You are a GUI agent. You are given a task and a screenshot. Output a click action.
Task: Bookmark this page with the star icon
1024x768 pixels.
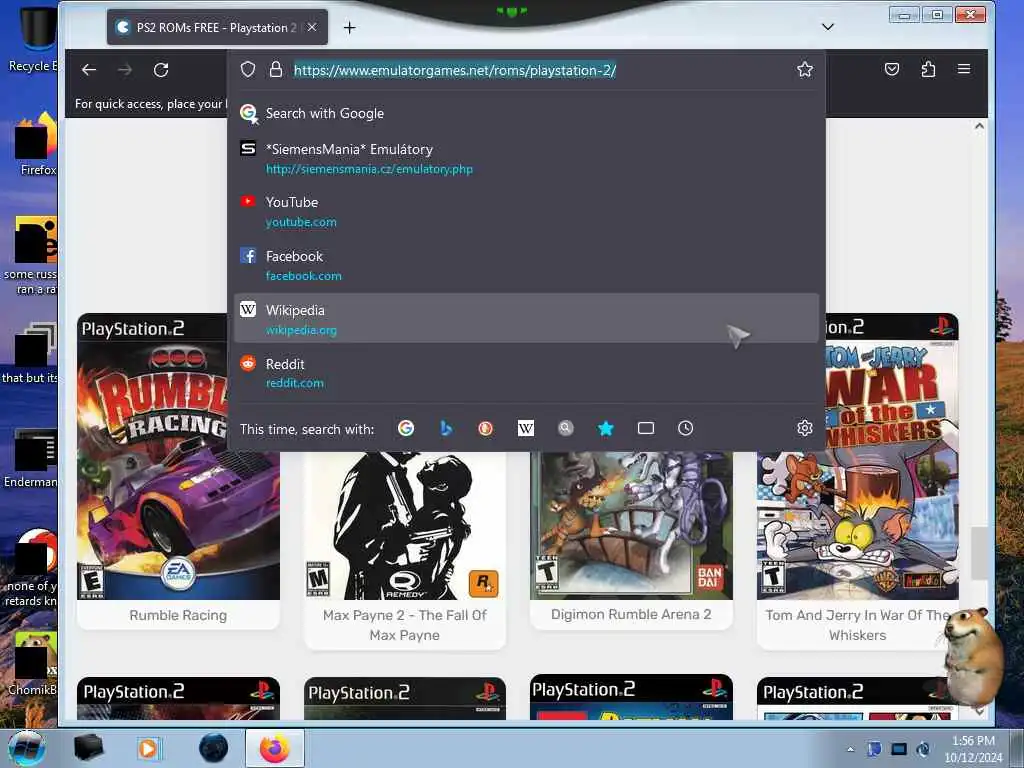point(805,69)
